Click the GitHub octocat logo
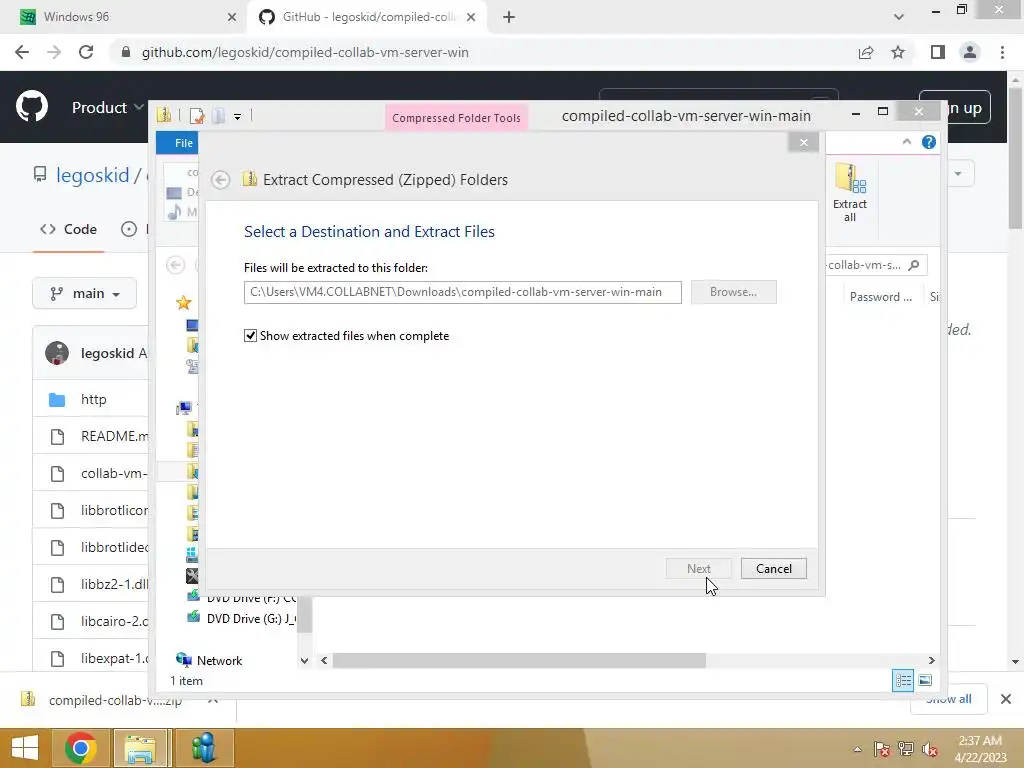 (x=32, y=107)
